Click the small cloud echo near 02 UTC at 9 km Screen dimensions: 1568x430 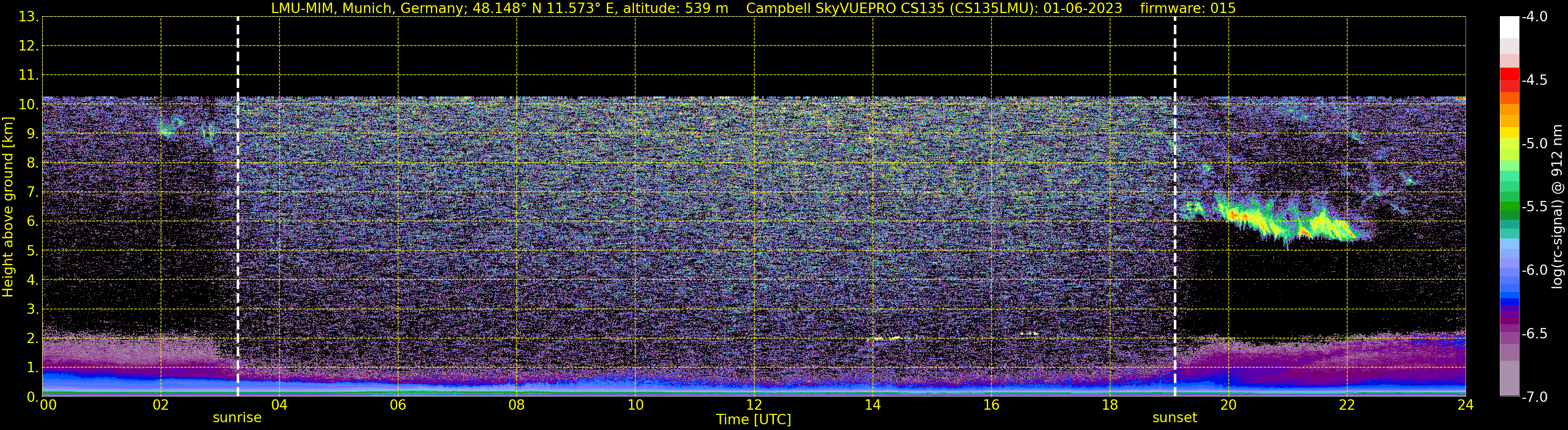171,127
